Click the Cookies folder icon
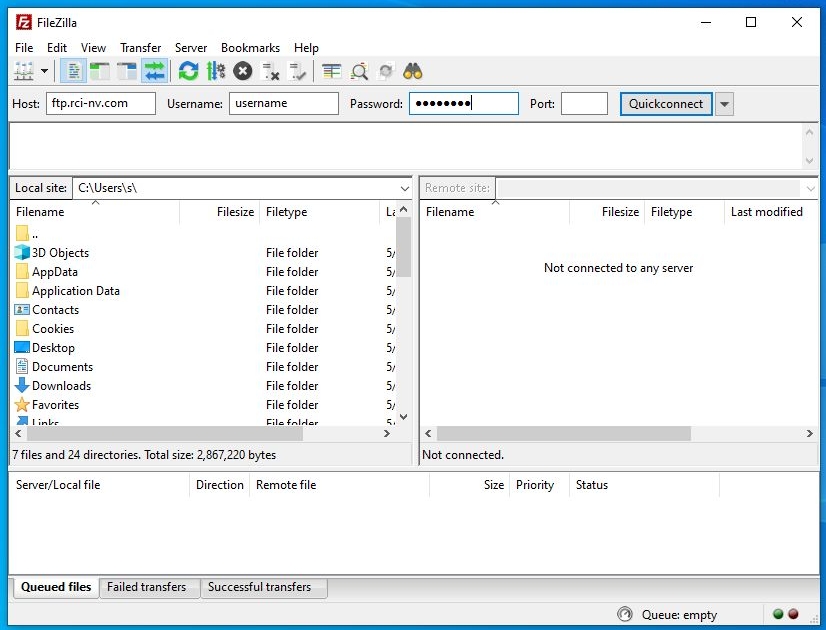Screen dimensions: 826x630 pos(22,328)
